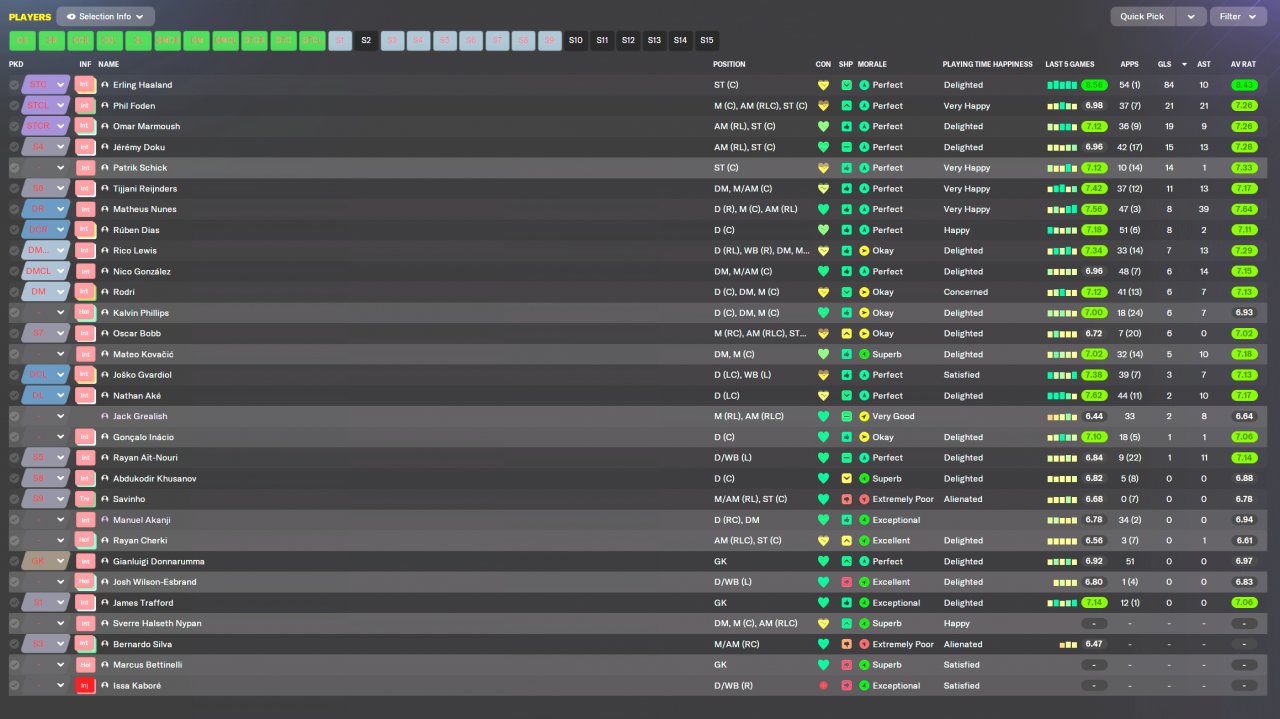Click the morale icon for Rodri's 'Okay'

(x=864, y=292)
